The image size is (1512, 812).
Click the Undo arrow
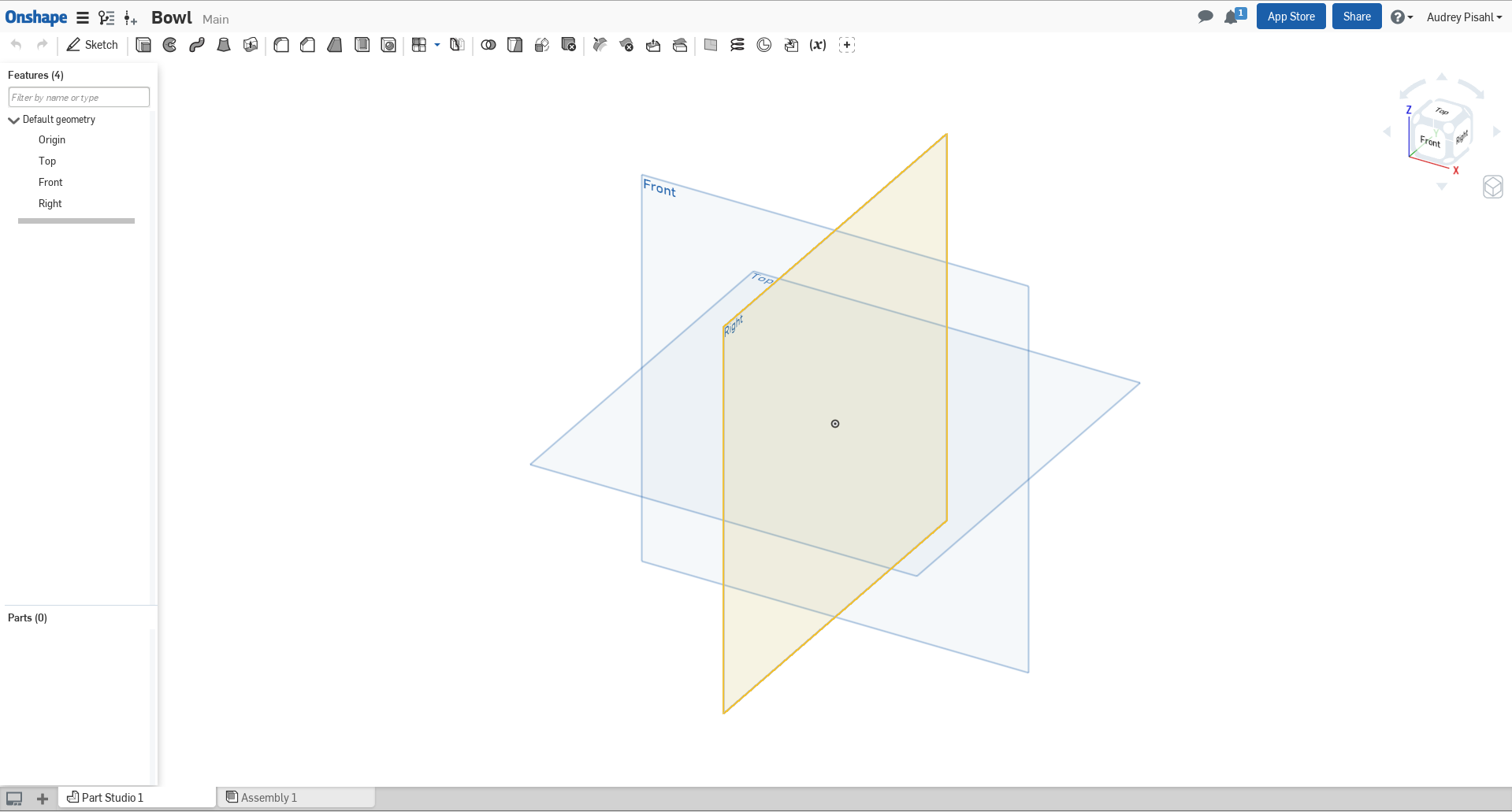tap(17, 44)
